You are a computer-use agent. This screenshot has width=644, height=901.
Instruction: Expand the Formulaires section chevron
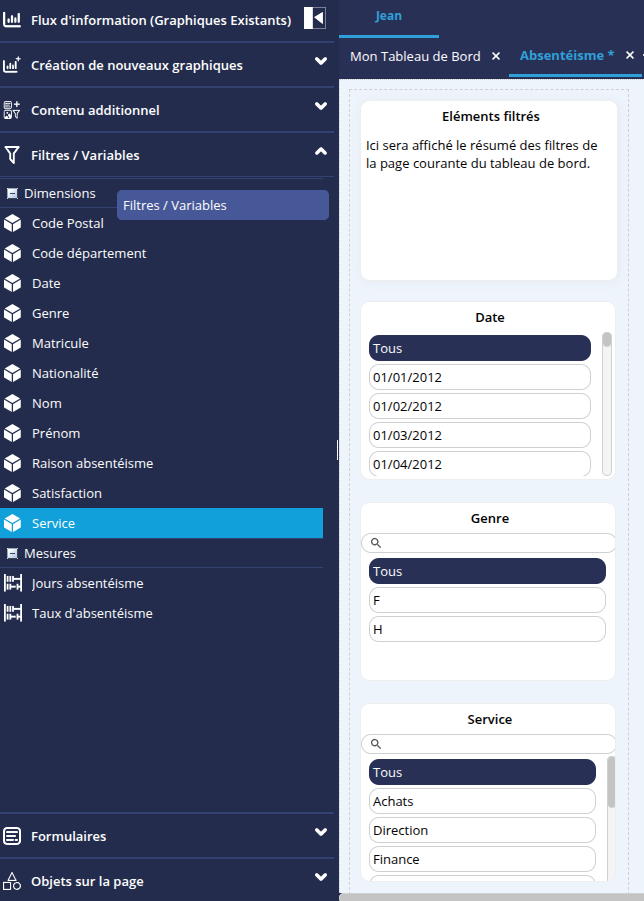(320, 832)
